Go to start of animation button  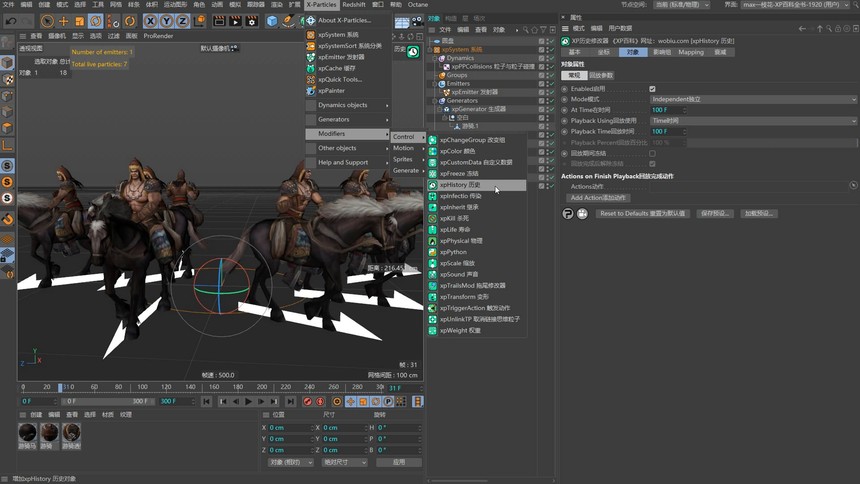tap(206, 402)
